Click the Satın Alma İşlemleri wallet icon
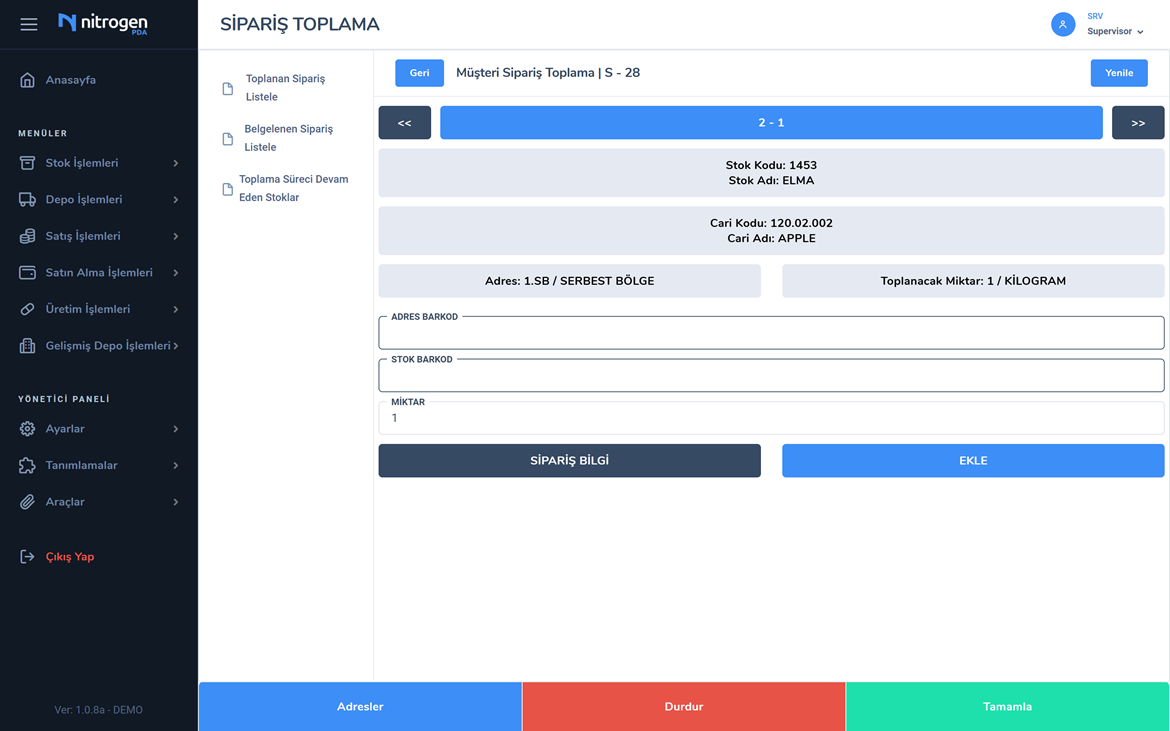 (28, 272)
